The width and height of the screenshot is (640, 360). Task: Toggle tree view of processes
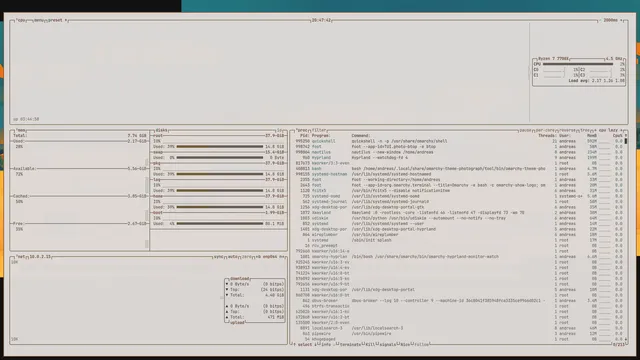(x=584, y=130)
